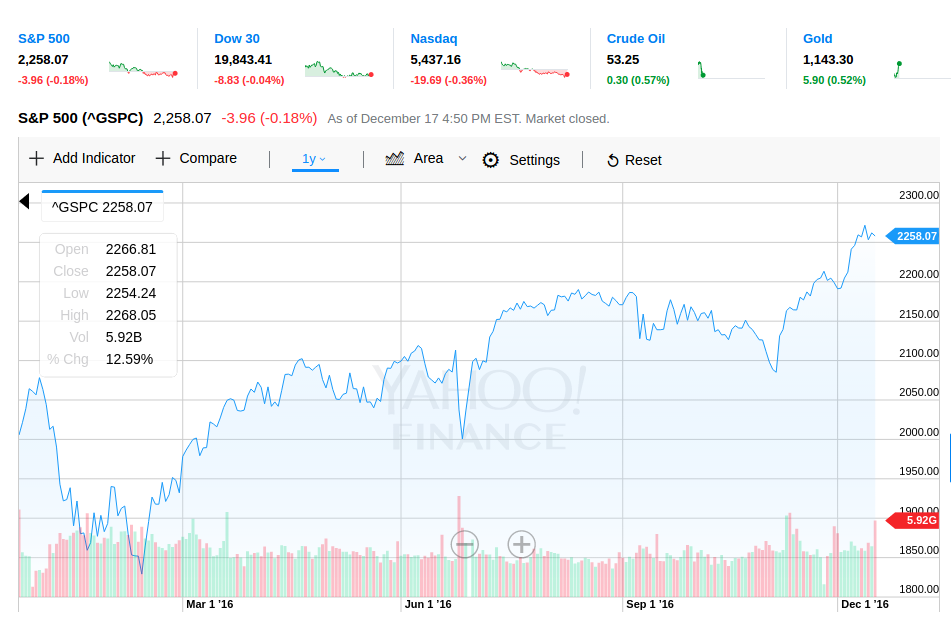Screen dimensions: 951x635
Task: Open the Dow 30 ticker link
Action: [237, 39]
